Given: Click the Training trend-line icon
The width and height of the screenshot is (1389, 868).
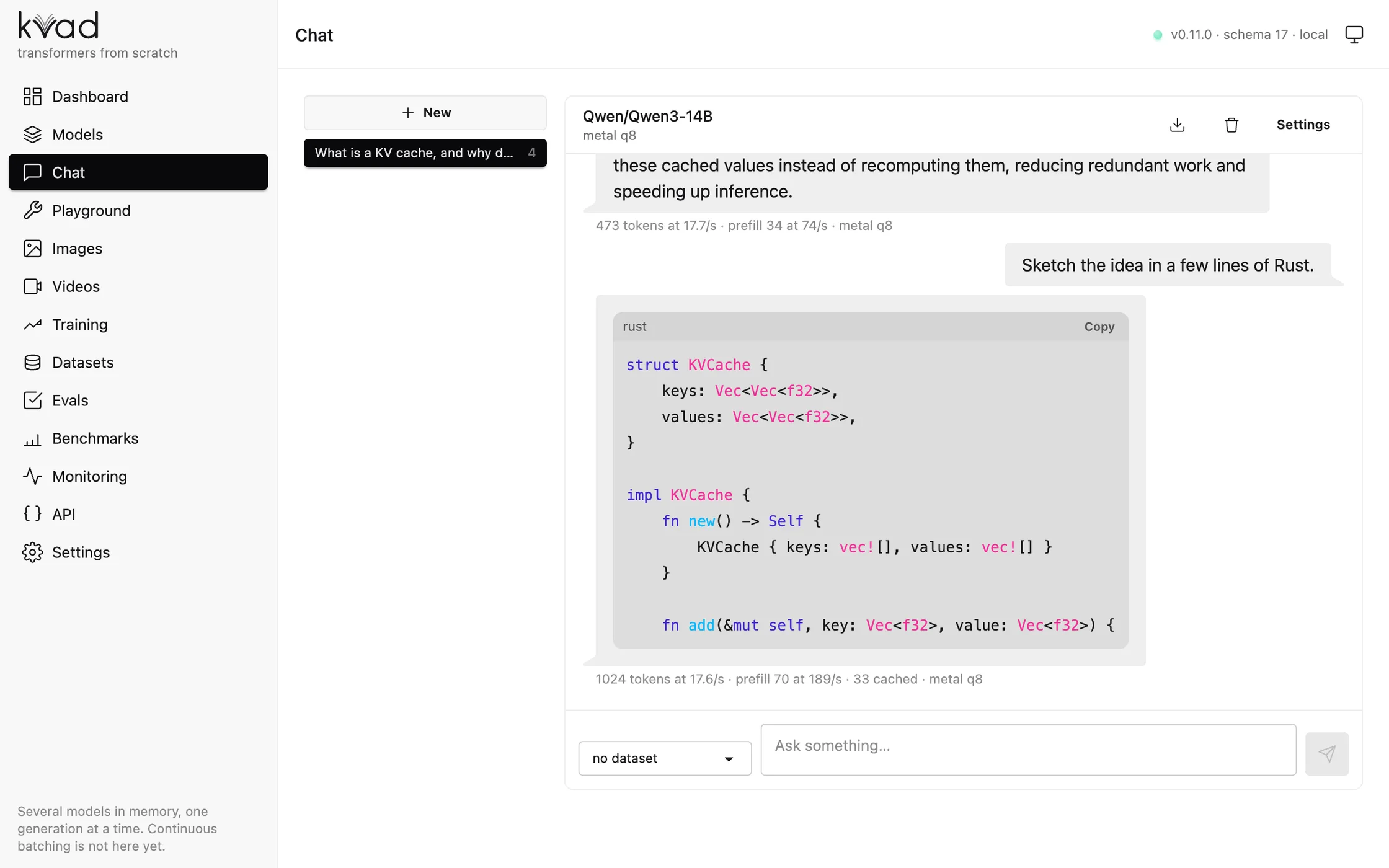Looking at the screenshot, I should point(32,324).
